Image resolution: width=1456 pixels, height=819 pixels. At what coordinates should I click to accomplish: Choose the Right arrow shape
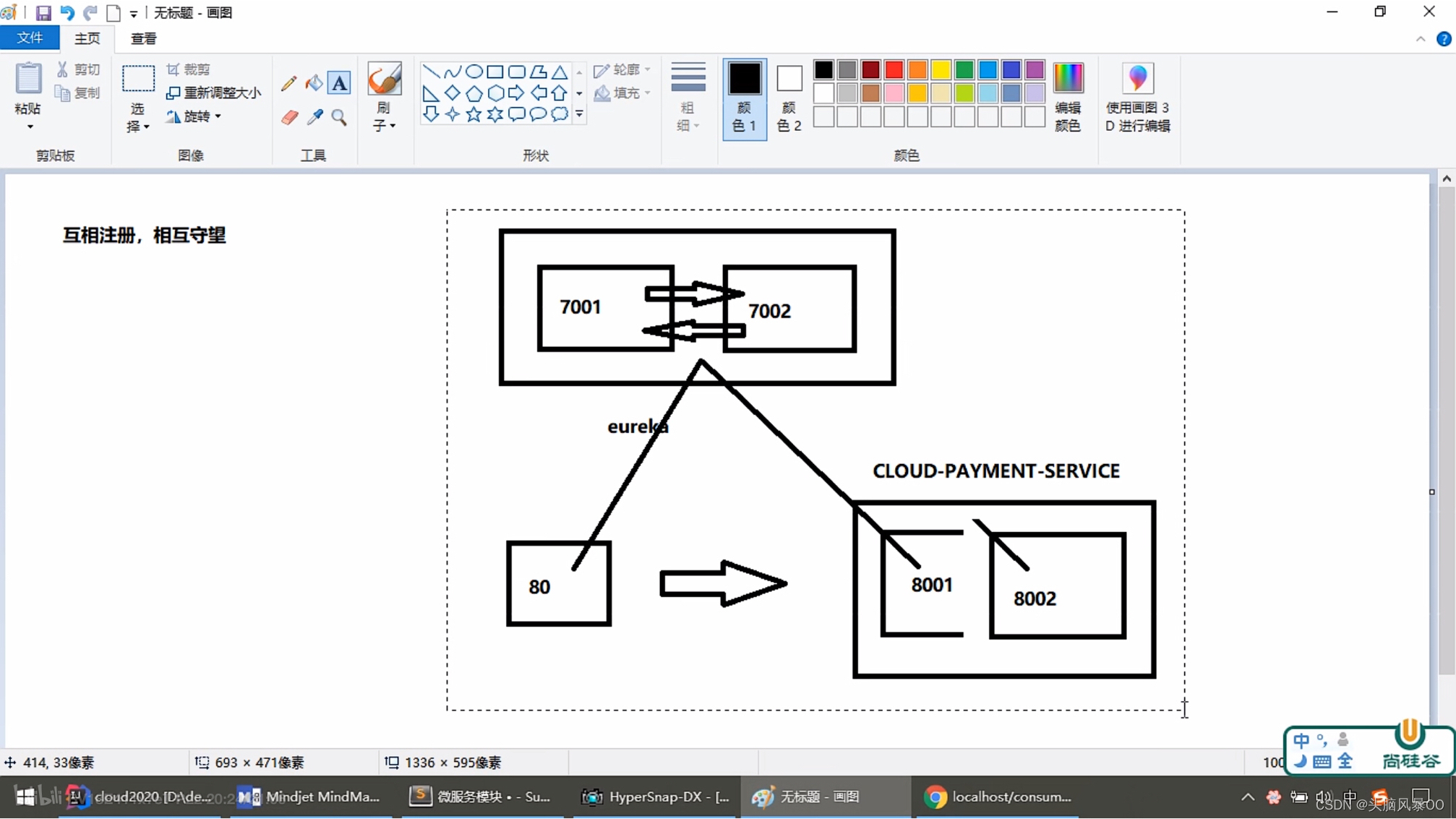coord(517,93)
